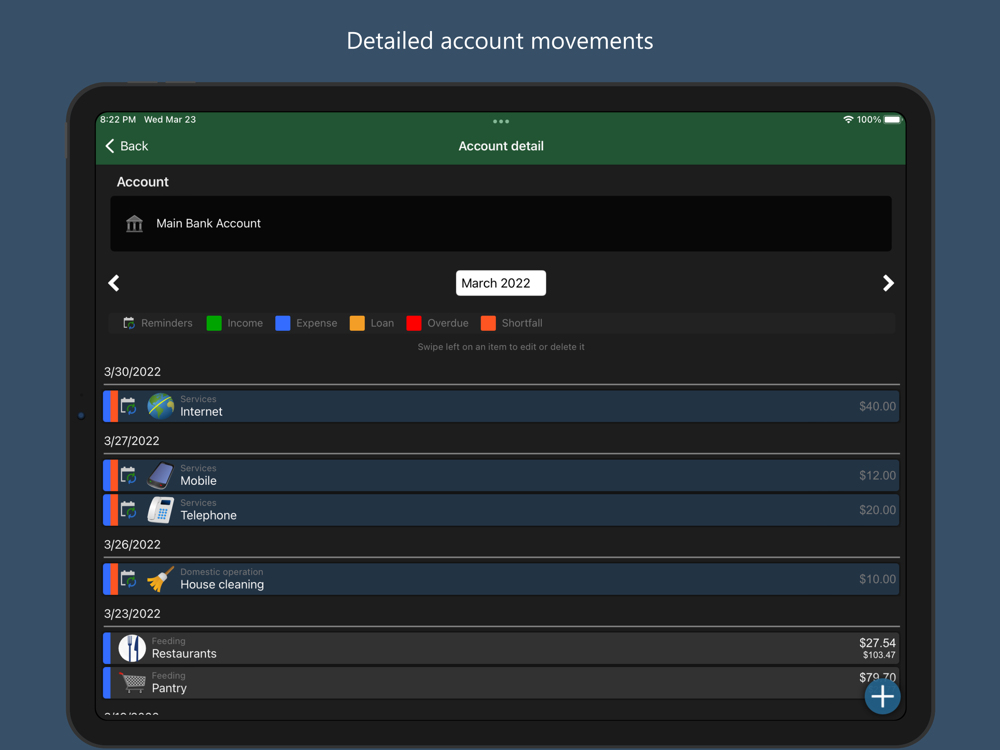This screenshot has height=750, width=1000.
Task: Click the Shortfall color swatch
Action: pyautogui.click(x=489, y=323)
